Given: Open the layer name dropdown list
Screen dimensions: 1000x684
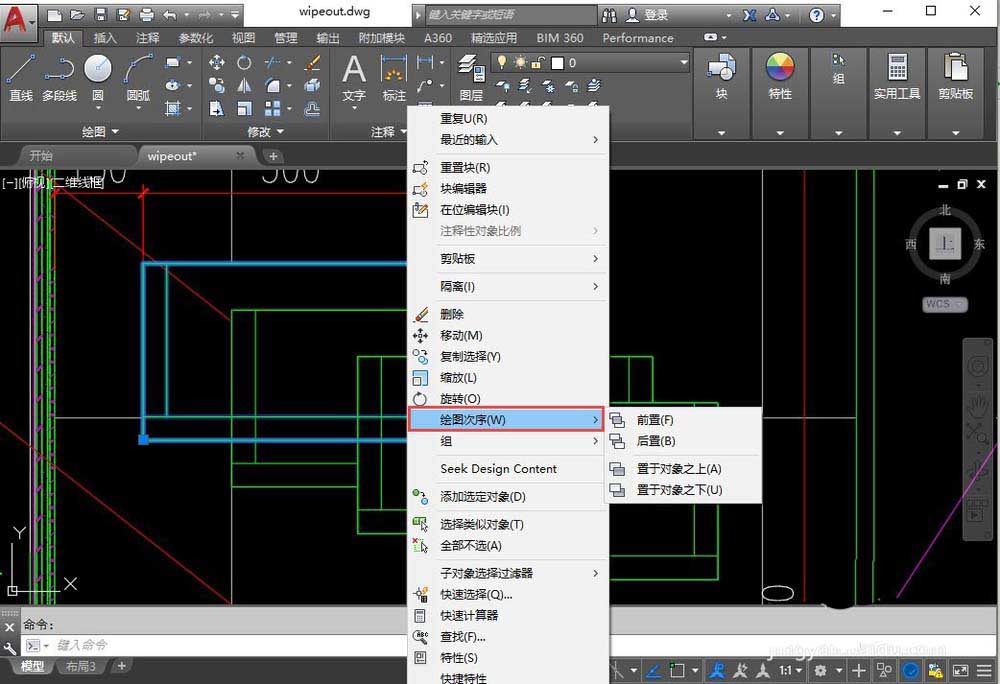Looking at the screenshot, I should [x=684, y=62].
